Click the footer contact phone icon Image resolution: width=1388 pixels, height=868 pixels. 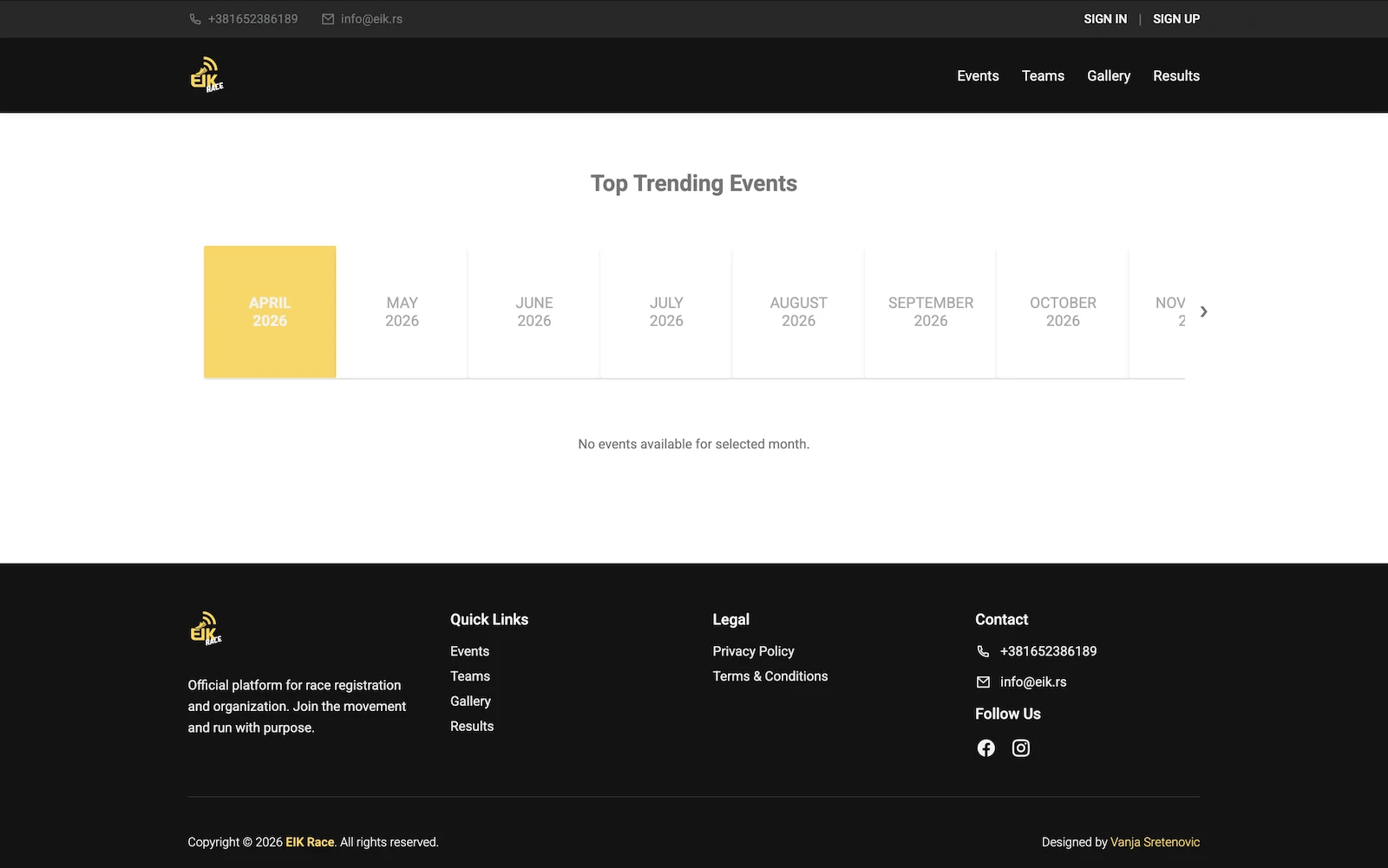(x=983, y=651)
